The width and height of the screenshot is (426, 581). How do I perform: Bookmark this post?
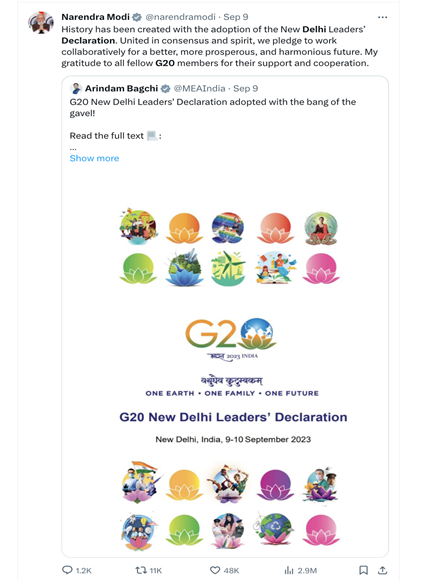click(363, 570)
